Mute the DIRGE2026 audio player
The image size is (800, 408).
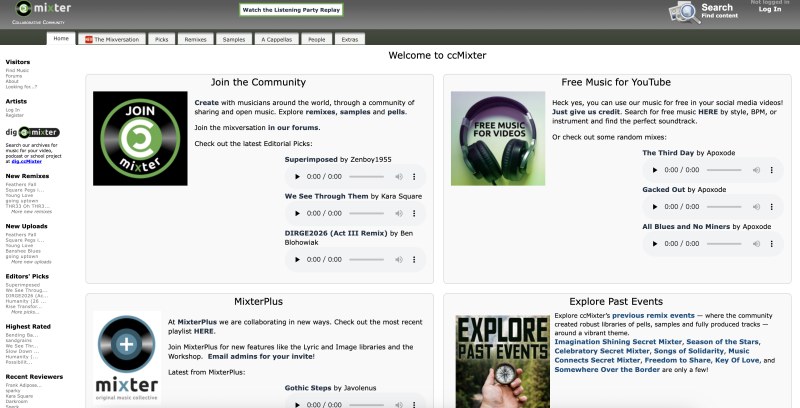tap(399, 260)
